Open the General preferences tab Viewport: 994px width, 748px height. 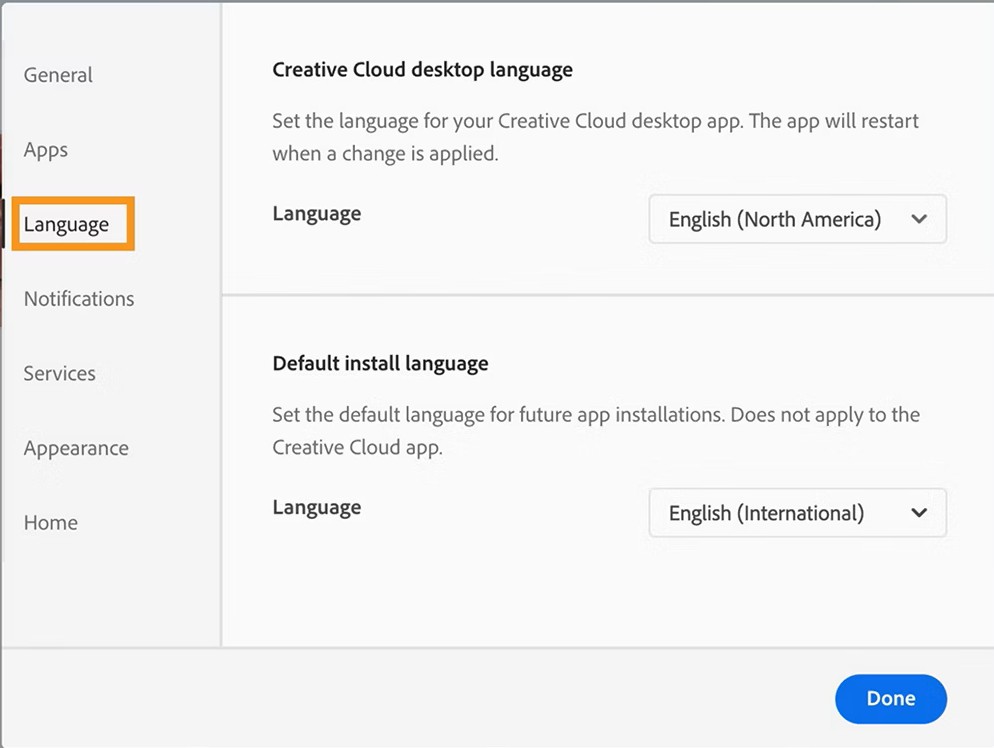point(58,75)
